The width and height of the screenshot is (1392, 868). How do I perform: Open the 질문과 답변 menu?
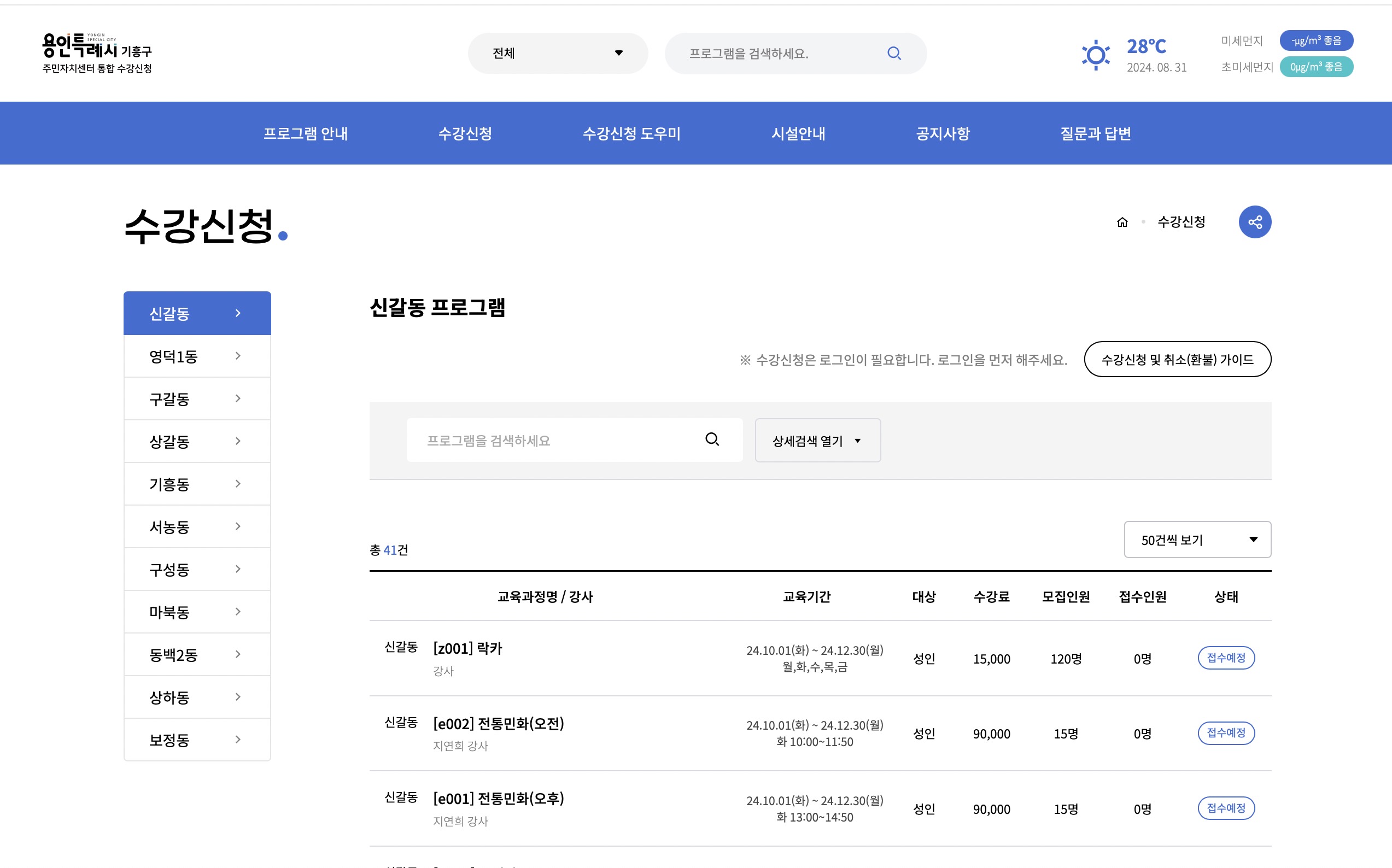click(x=1096, y=133)
